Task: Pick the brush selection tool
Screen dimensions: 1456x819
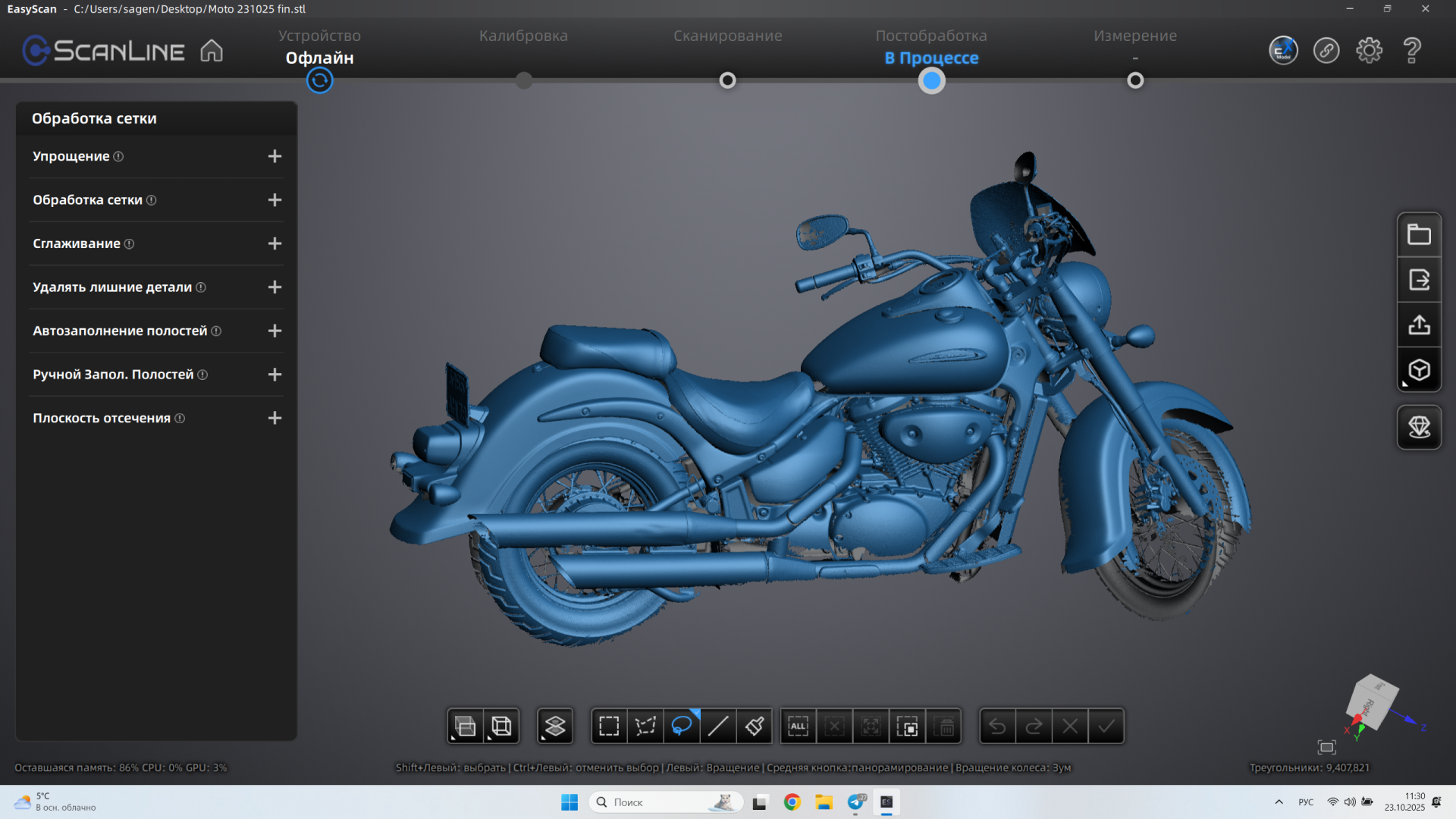Action: click(x=755, y=726)
